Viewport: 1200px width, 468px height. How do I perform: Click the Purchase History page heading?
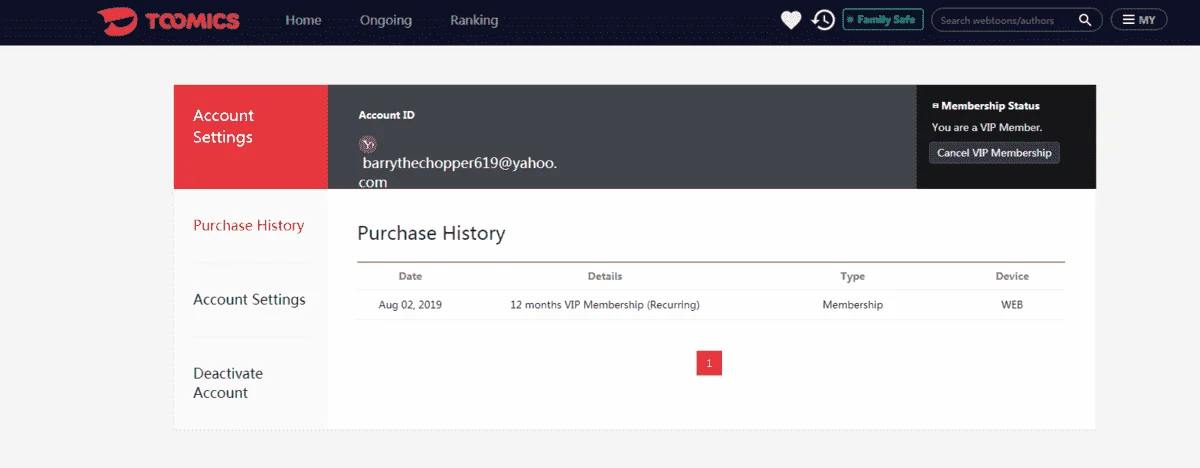pyautogui.click(x=431, y=234)
